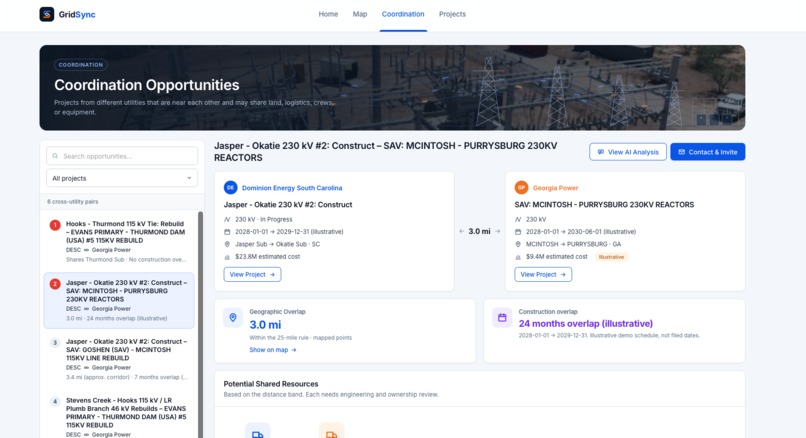Click the location pin icon in Dominion card
This screenshot has width=806, height=438.
pyautogui.click(x=227, y=244)
